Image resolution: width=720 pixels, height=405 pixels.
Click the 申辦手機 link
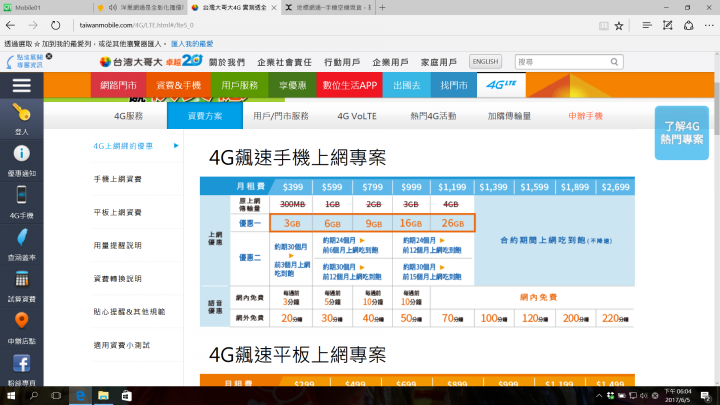(x=585, y=116)
